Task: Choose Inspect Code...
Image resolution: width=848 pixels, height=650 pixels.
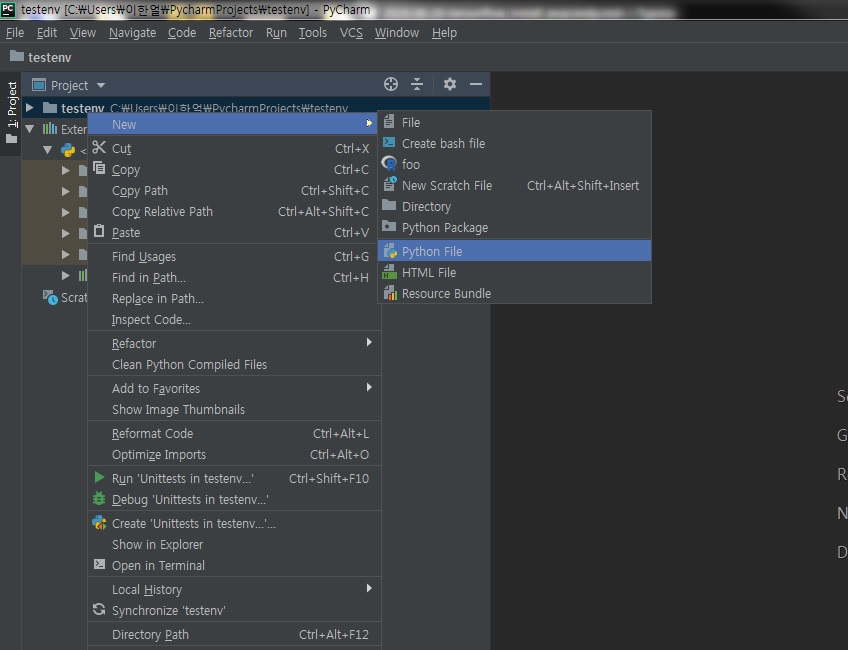Action: [234, 319]
